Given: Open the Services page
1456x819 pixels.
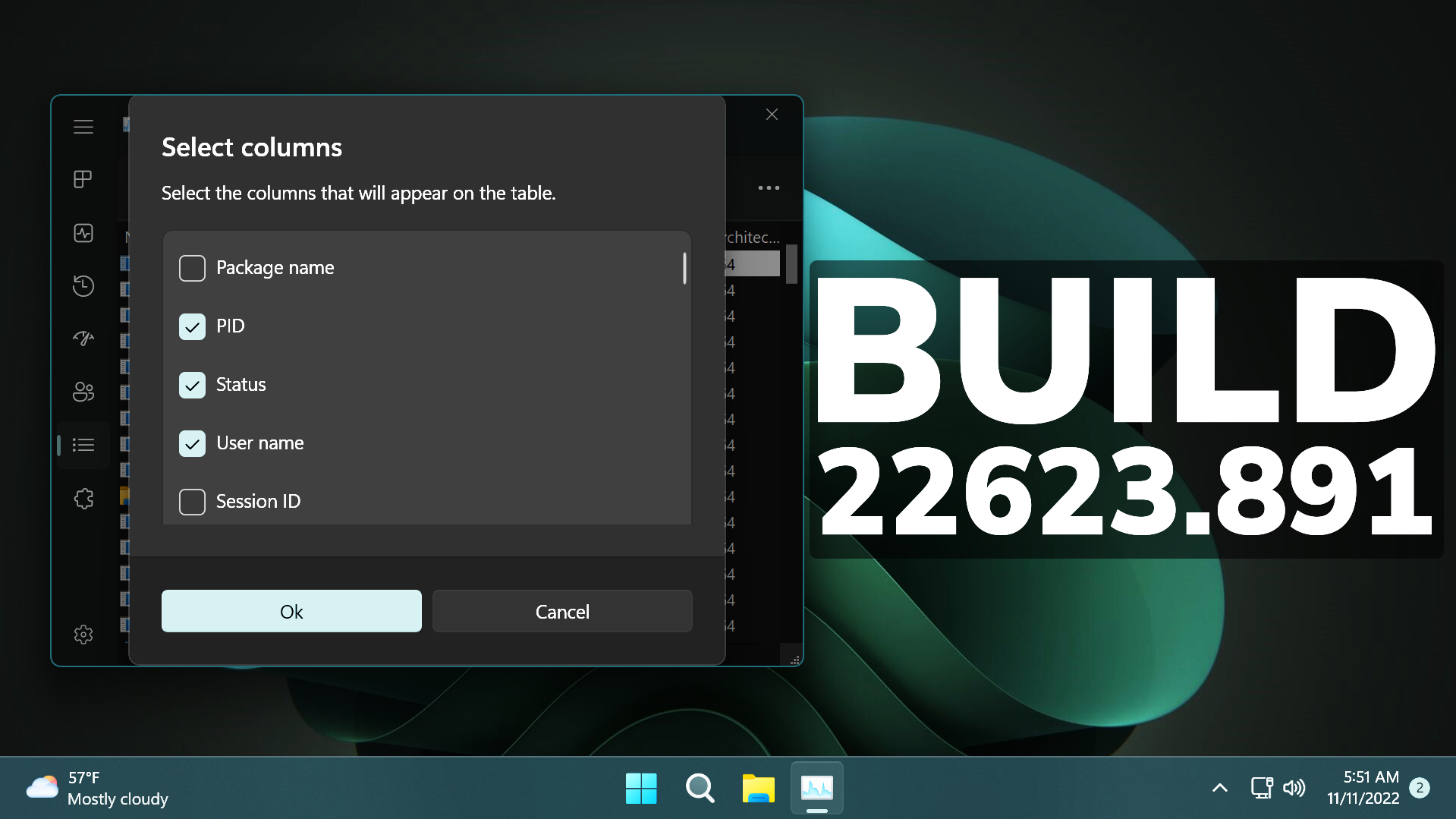Looking at the screenshot, I should pyautogui.click(x=83, y=499).
